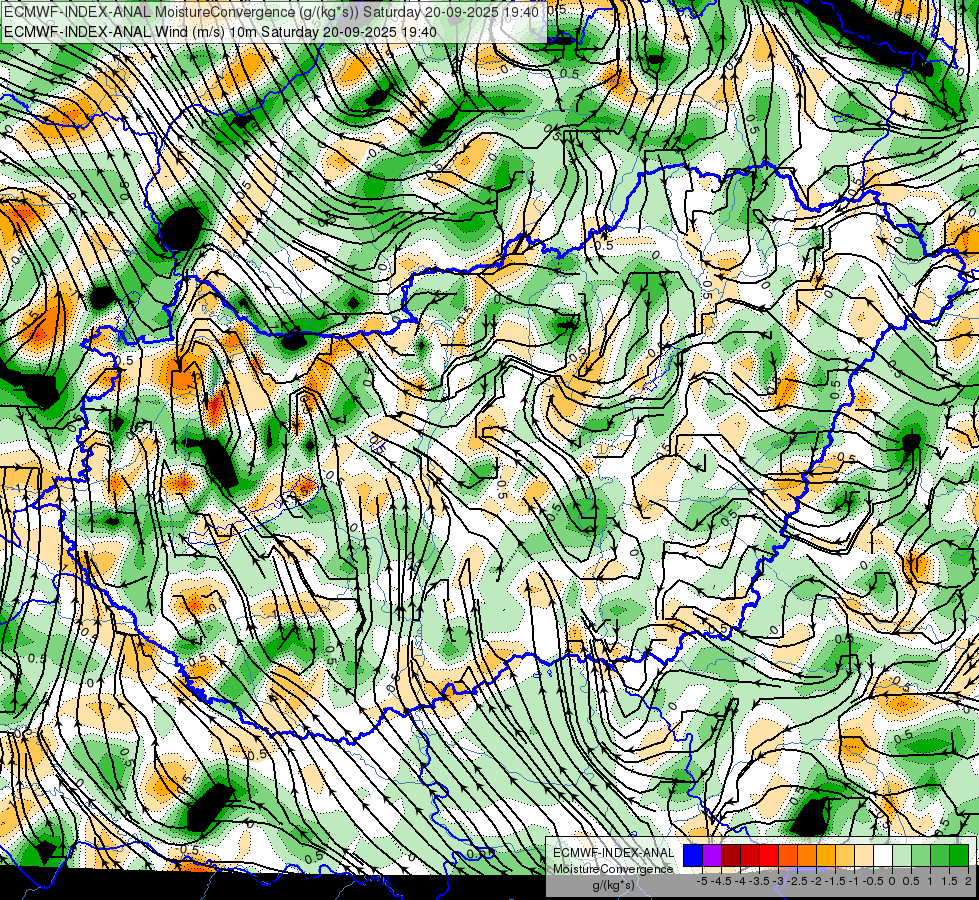Select the dark red swatch between -4.5 and -4
The image size is (979, 900).
(731, 856)
